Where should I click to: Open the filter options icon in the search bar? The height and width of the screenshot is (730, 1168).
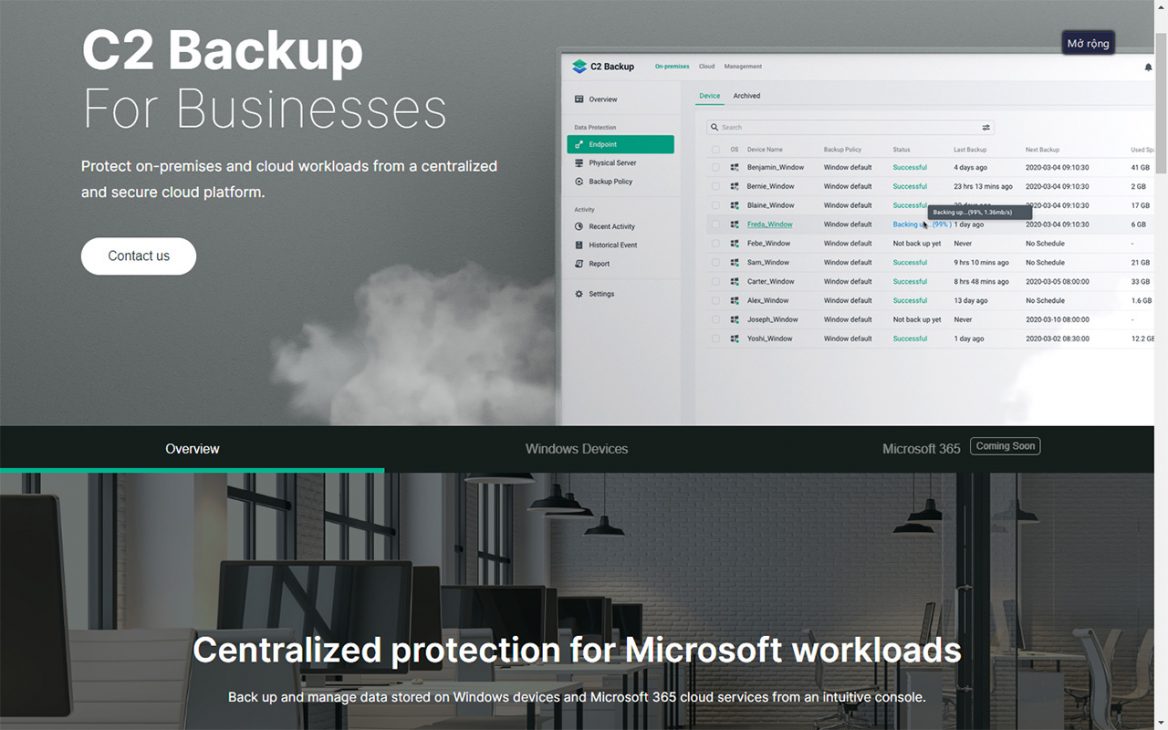[x=986, y=127]
